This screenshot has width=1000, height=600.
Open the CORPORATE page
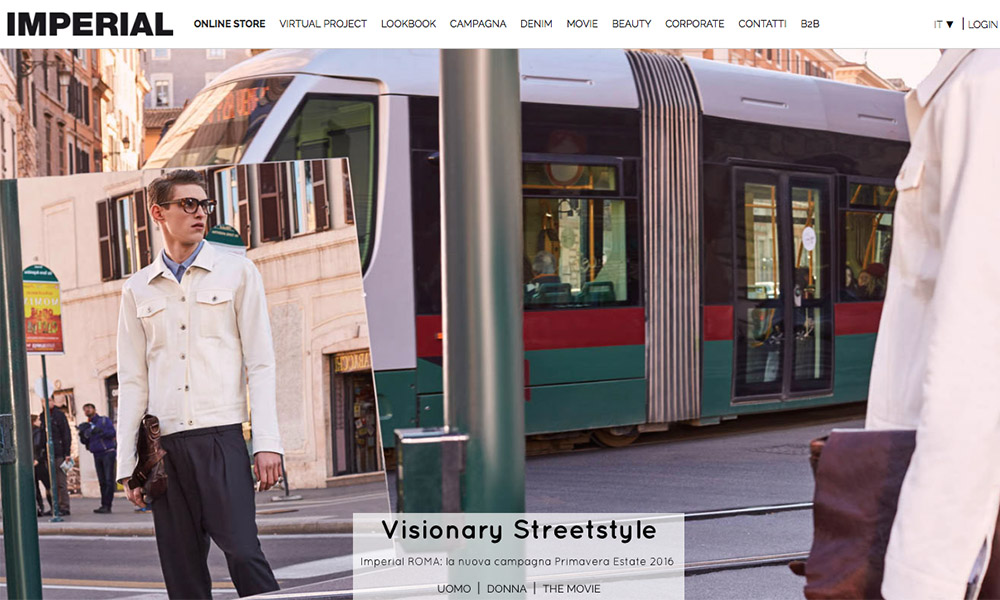695,24
